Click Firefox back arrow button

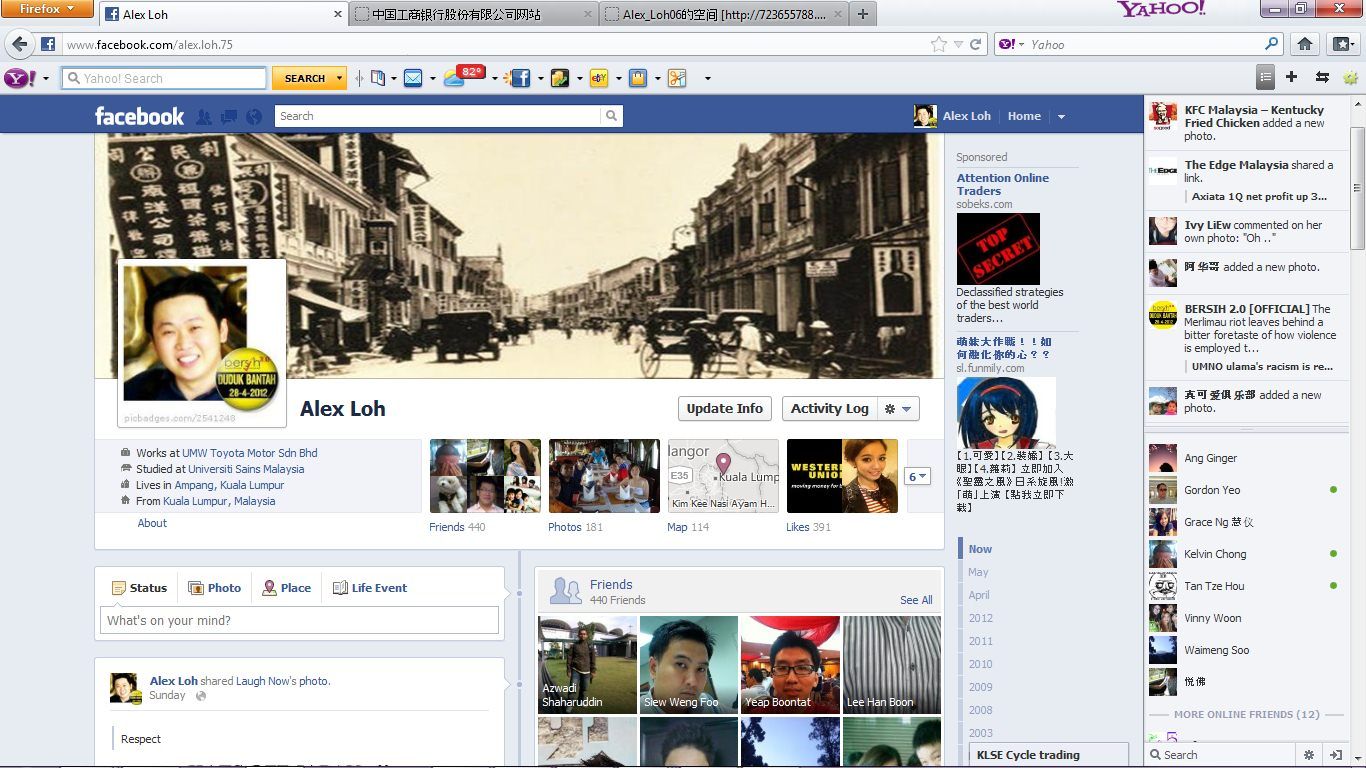(19, 44)
